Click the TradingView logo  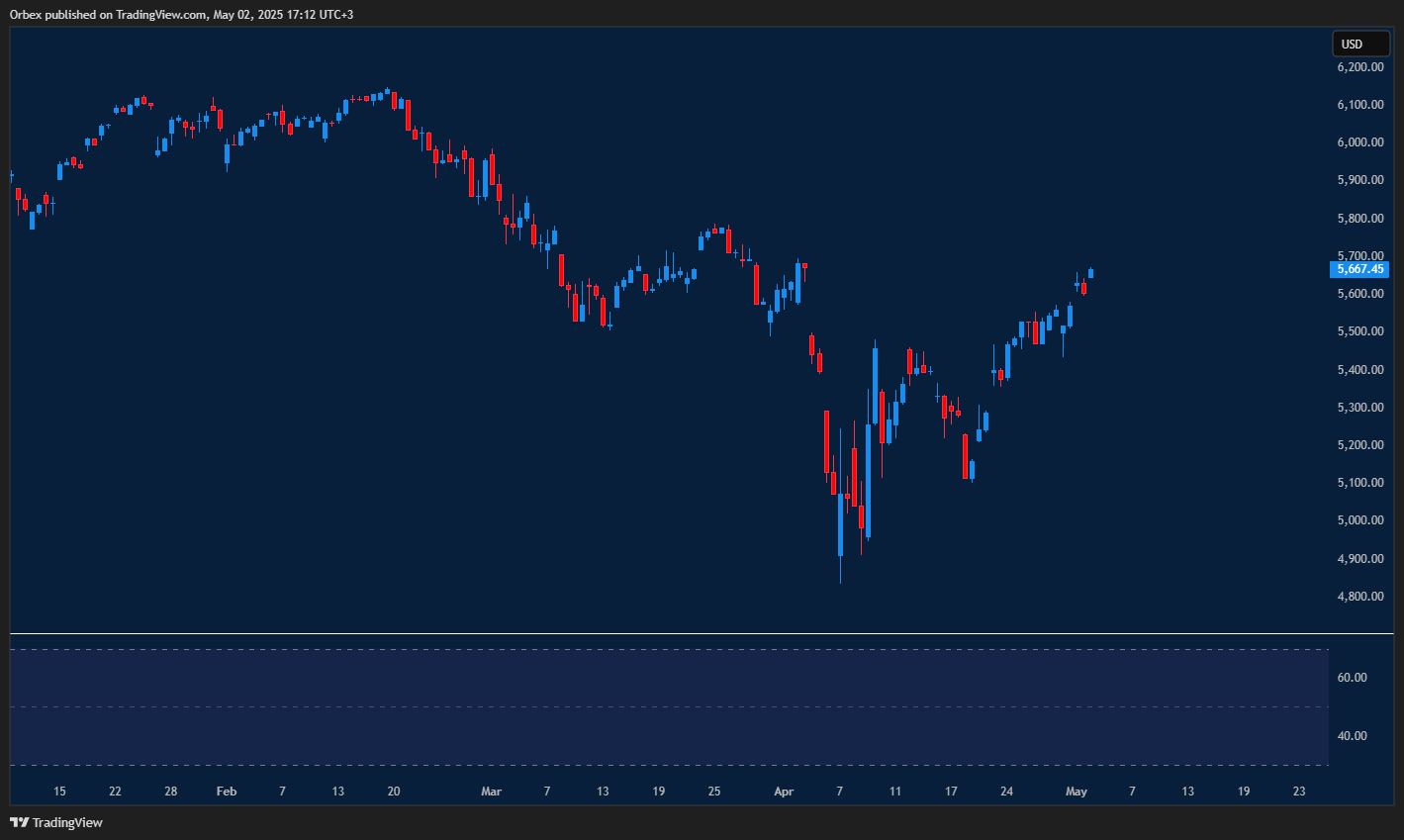(56, 822)
